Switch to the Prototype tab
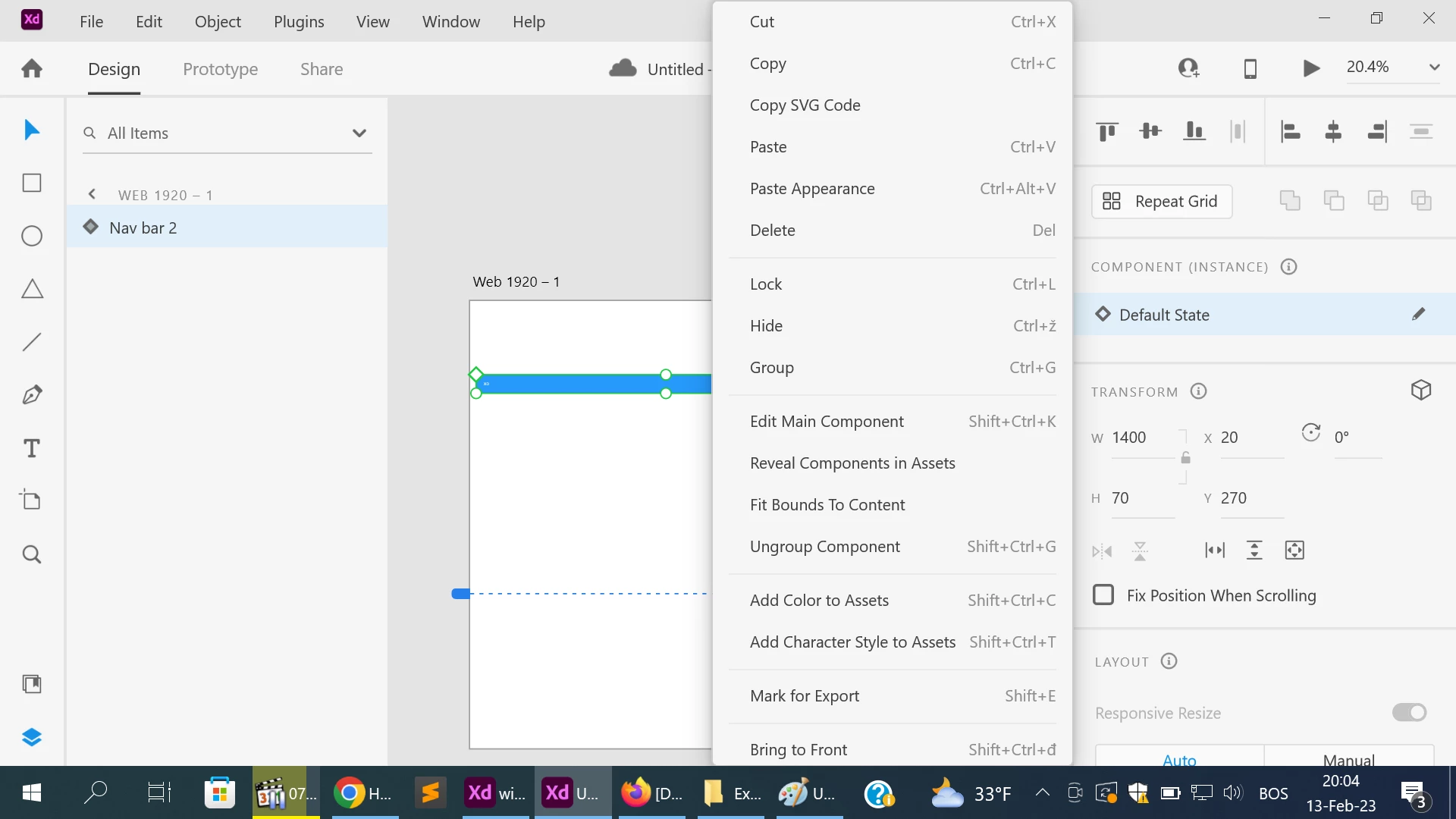 220,69
